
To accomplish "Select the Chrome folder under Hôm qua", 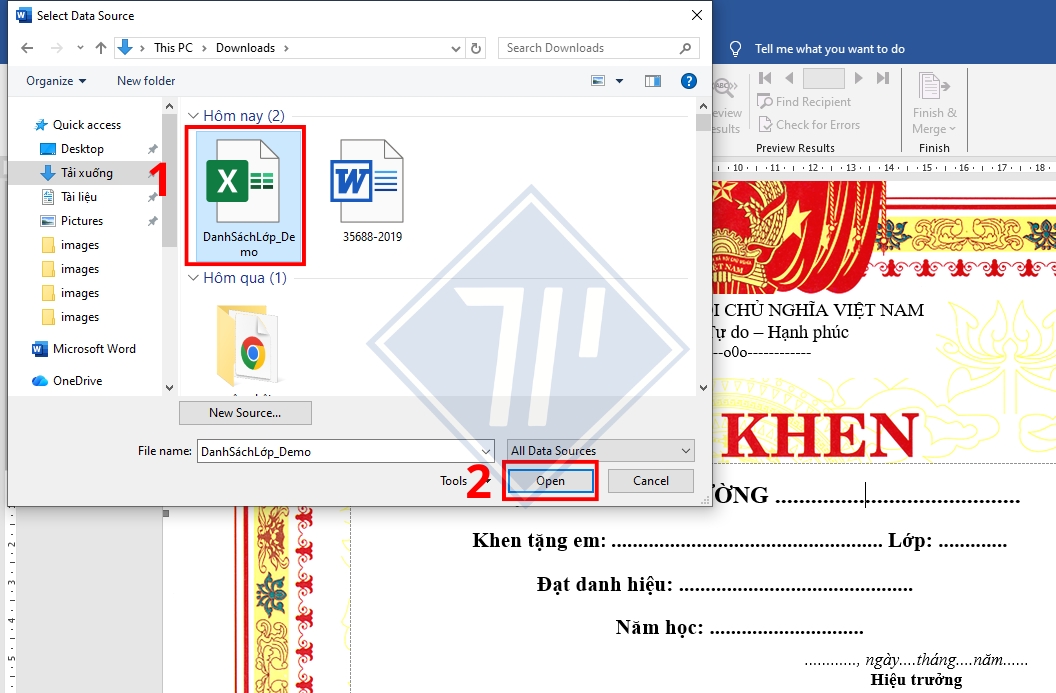I will tap(249, 346).
